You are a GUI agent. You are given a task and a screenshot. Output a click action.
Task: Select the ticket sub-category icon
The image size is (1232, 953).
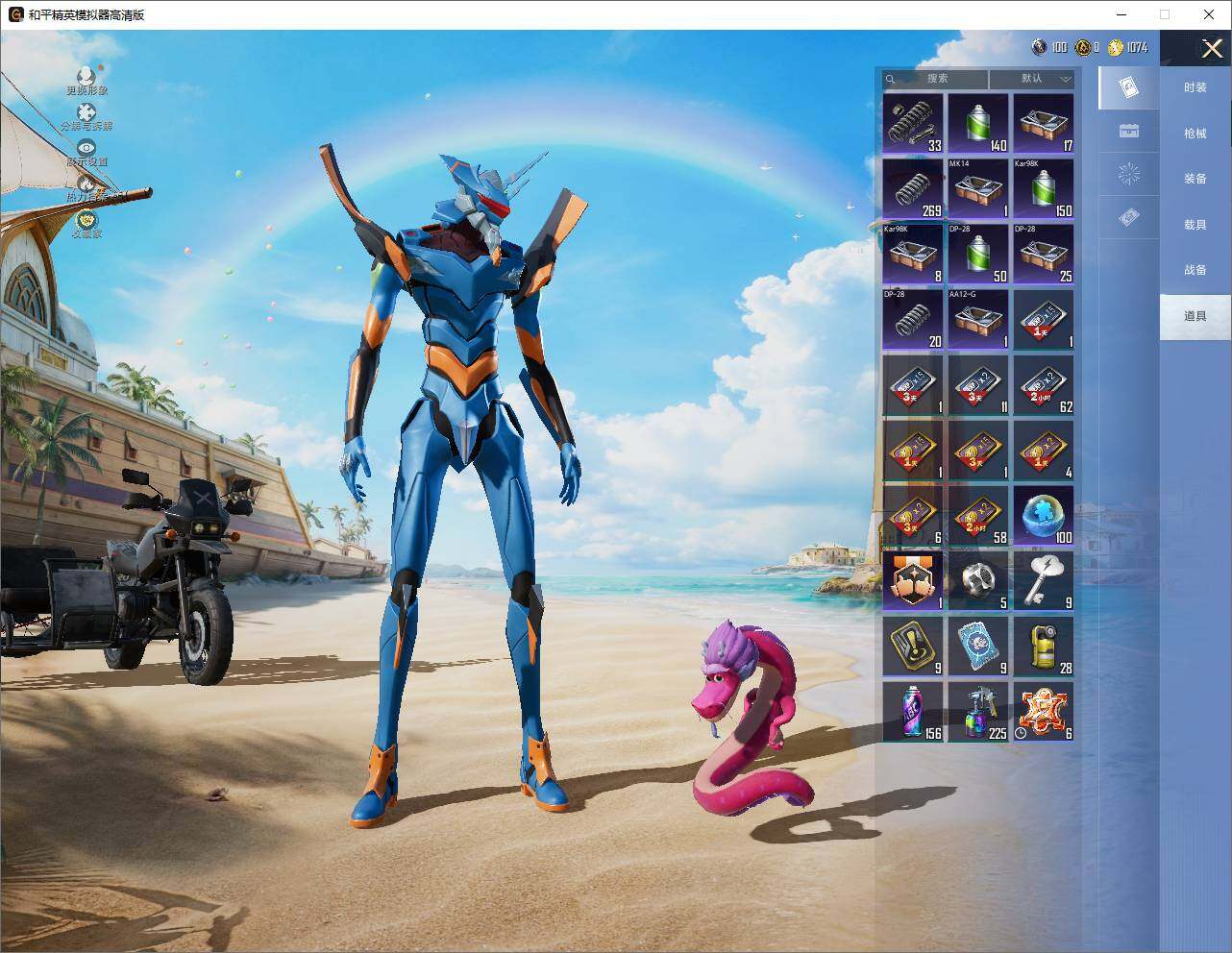1129,218
